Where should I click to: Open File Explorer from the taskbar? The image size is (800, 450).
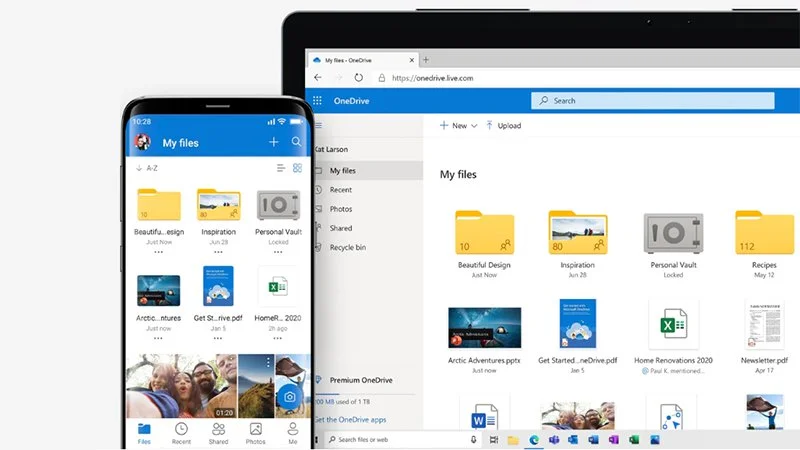pyautogui.click(x=513, y=439)
